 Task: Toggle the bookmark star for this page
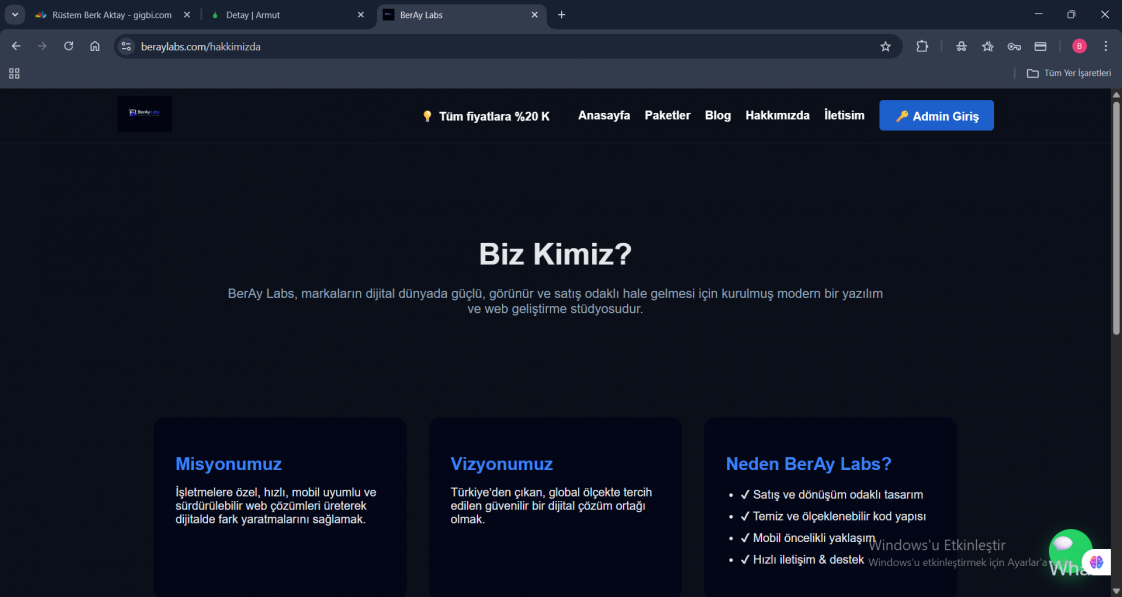pyautogui.click(x=886, y=46)
